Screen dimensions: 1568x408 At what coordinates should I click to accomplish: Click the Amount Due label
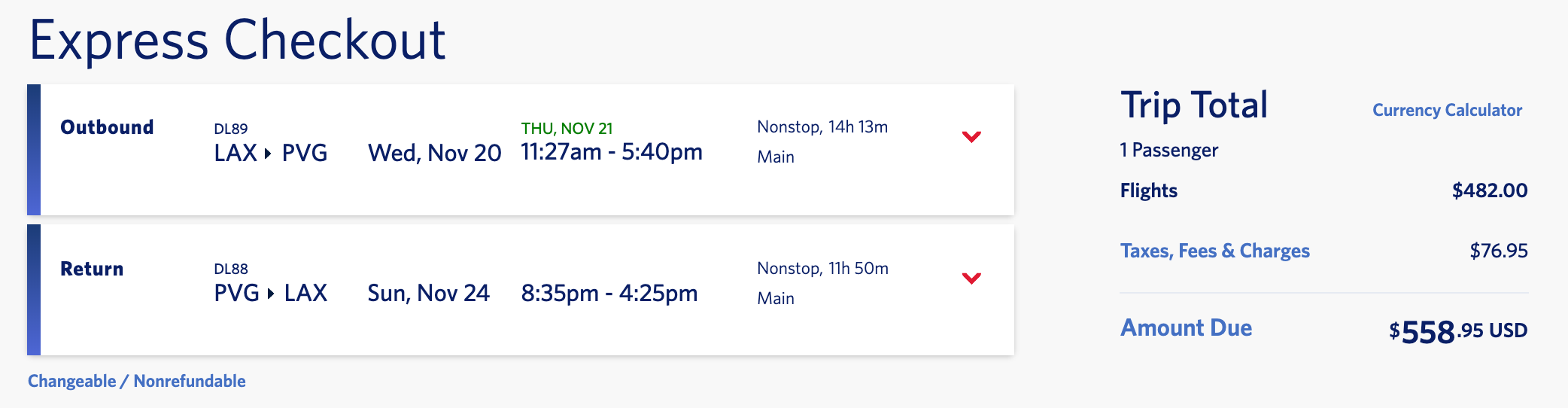[x=1186, y=328]
